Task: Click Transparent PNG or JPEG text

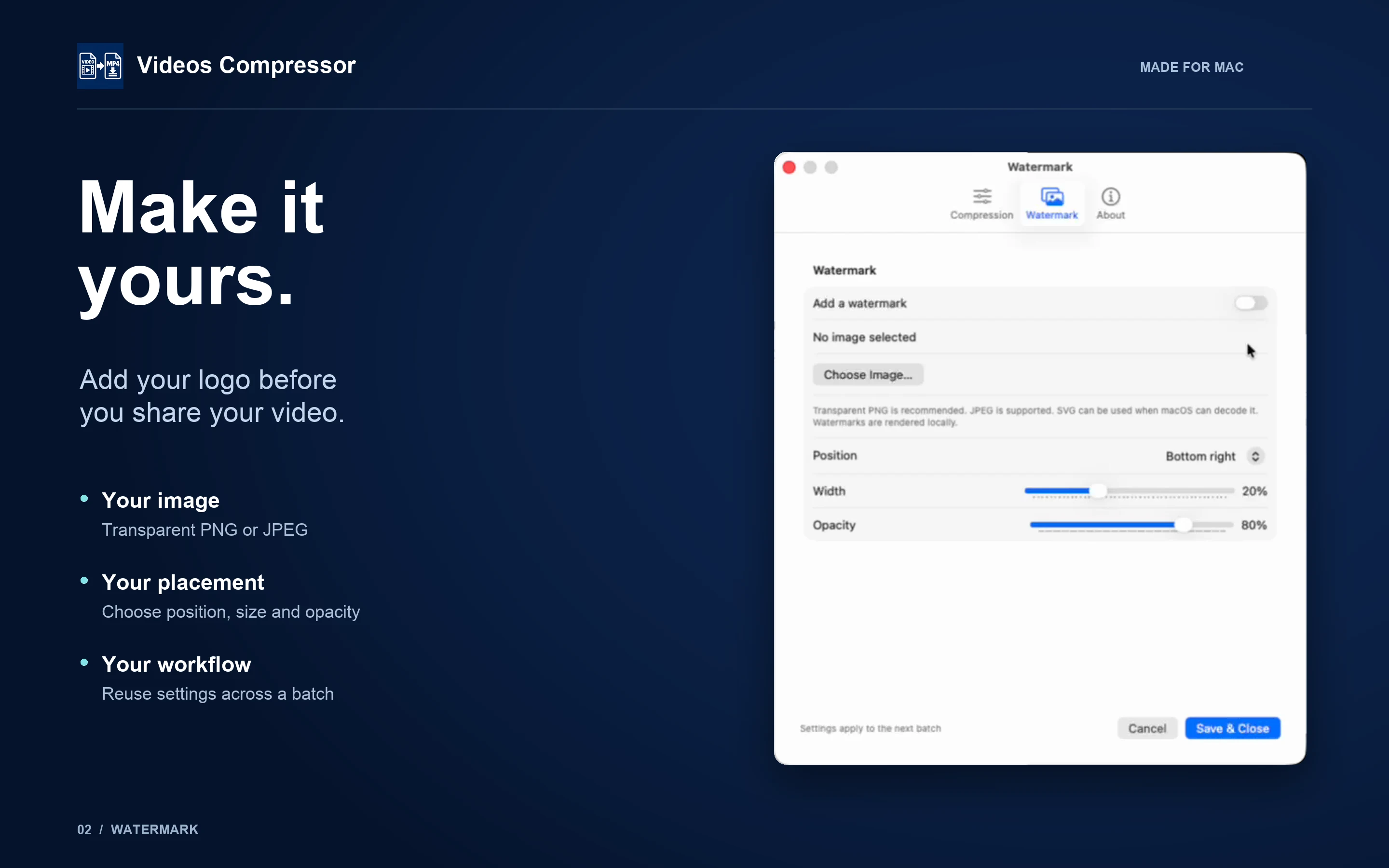Action: click(x=204, y=530)
